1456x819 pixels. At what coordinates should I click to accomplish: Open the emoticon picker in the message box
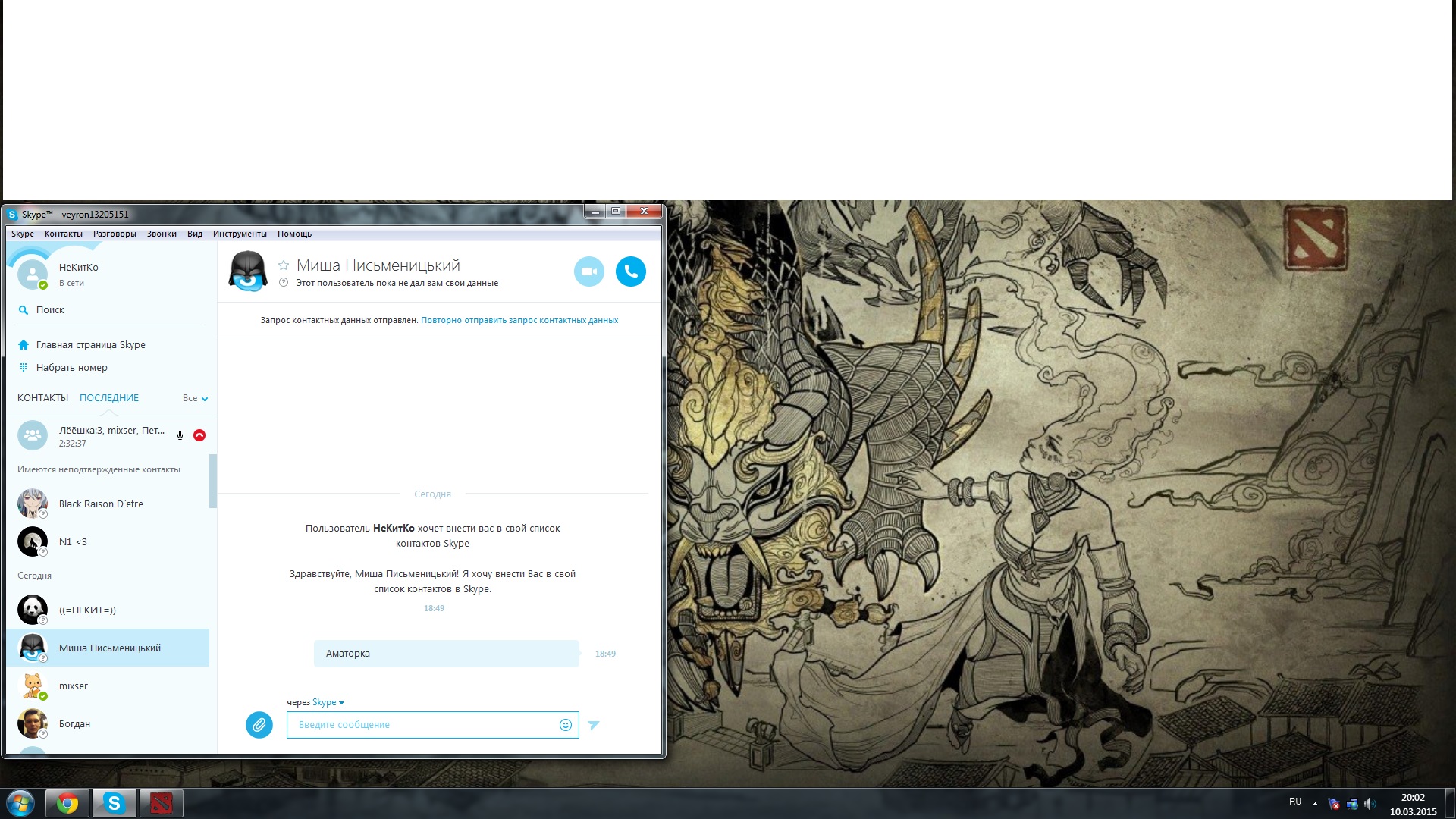[x=565, y=725]
